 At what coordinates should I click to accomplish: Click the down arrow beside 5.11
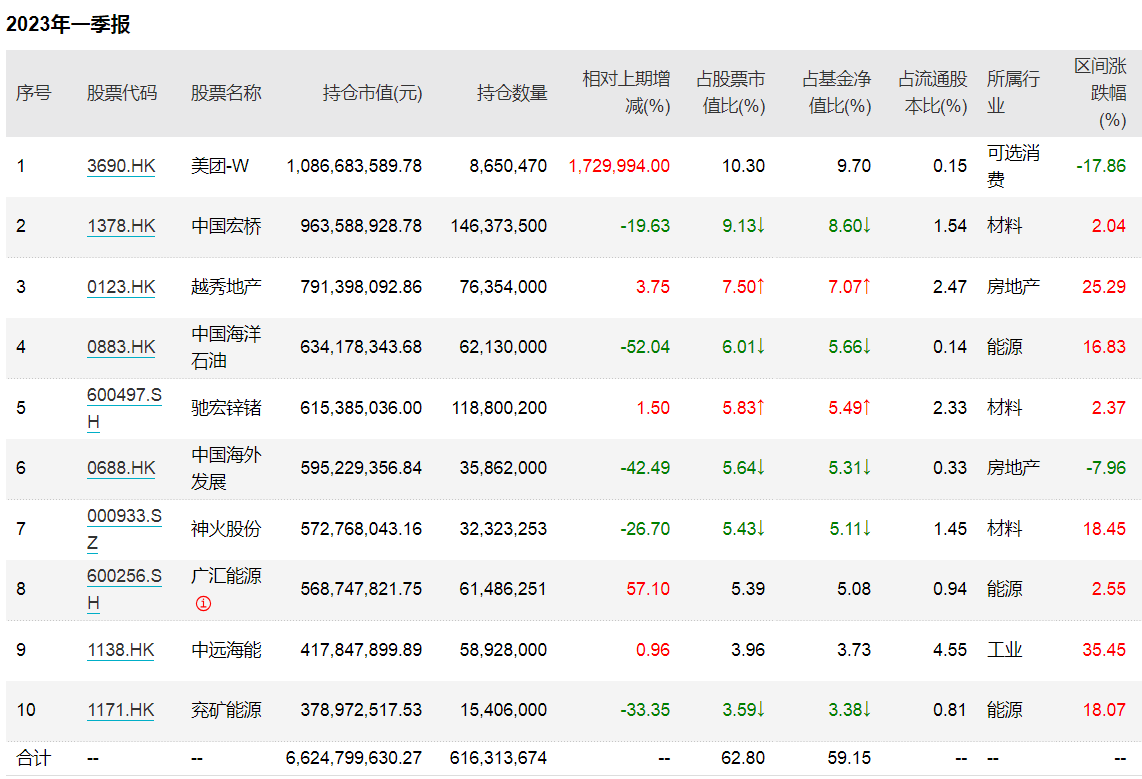866,529
